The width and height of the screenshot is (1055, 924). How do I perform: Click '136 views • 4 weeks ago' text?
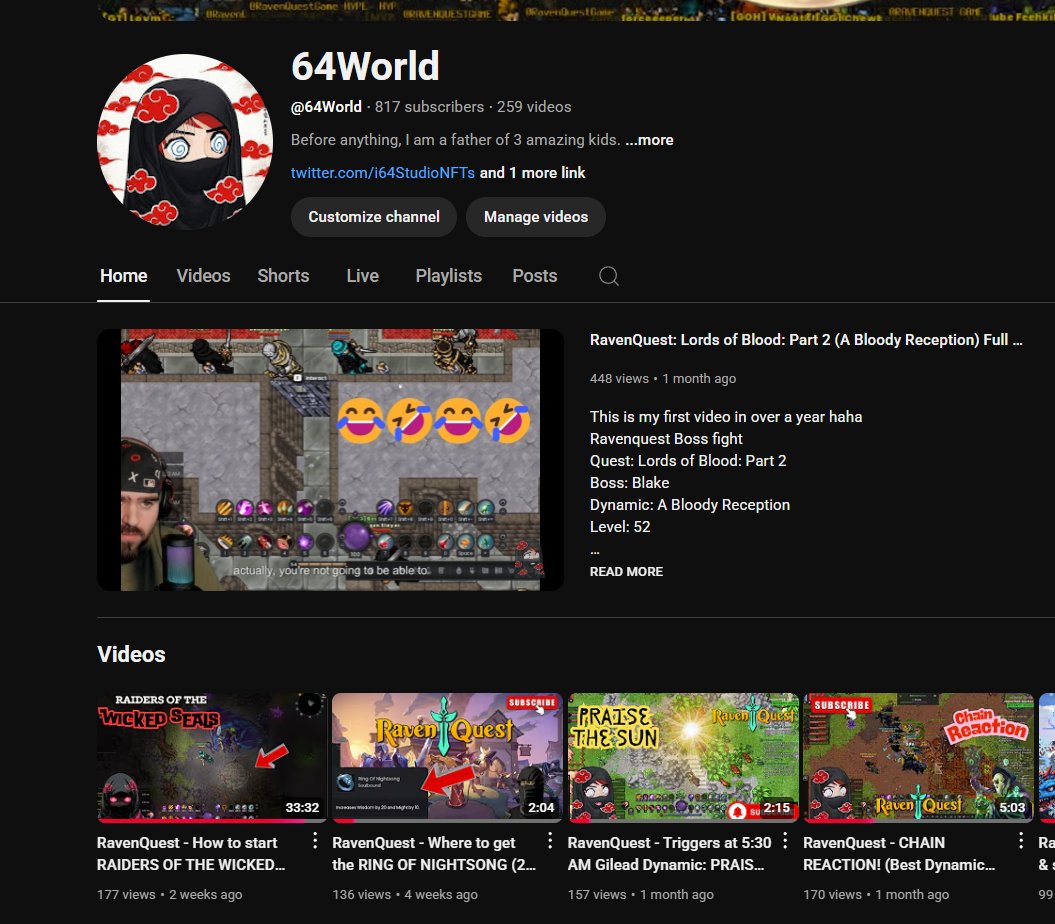click(405, 894)
